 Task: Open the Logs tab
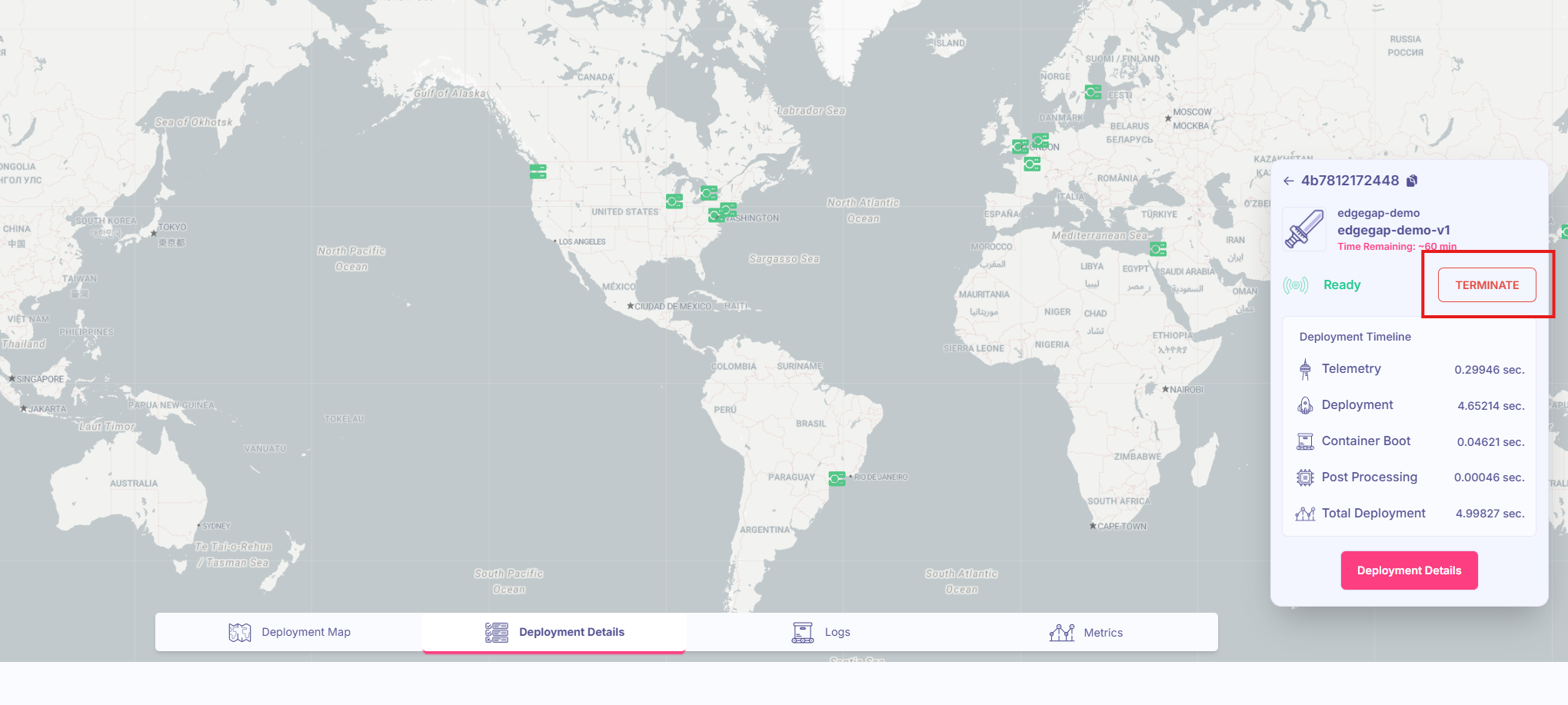pos(821,632)
